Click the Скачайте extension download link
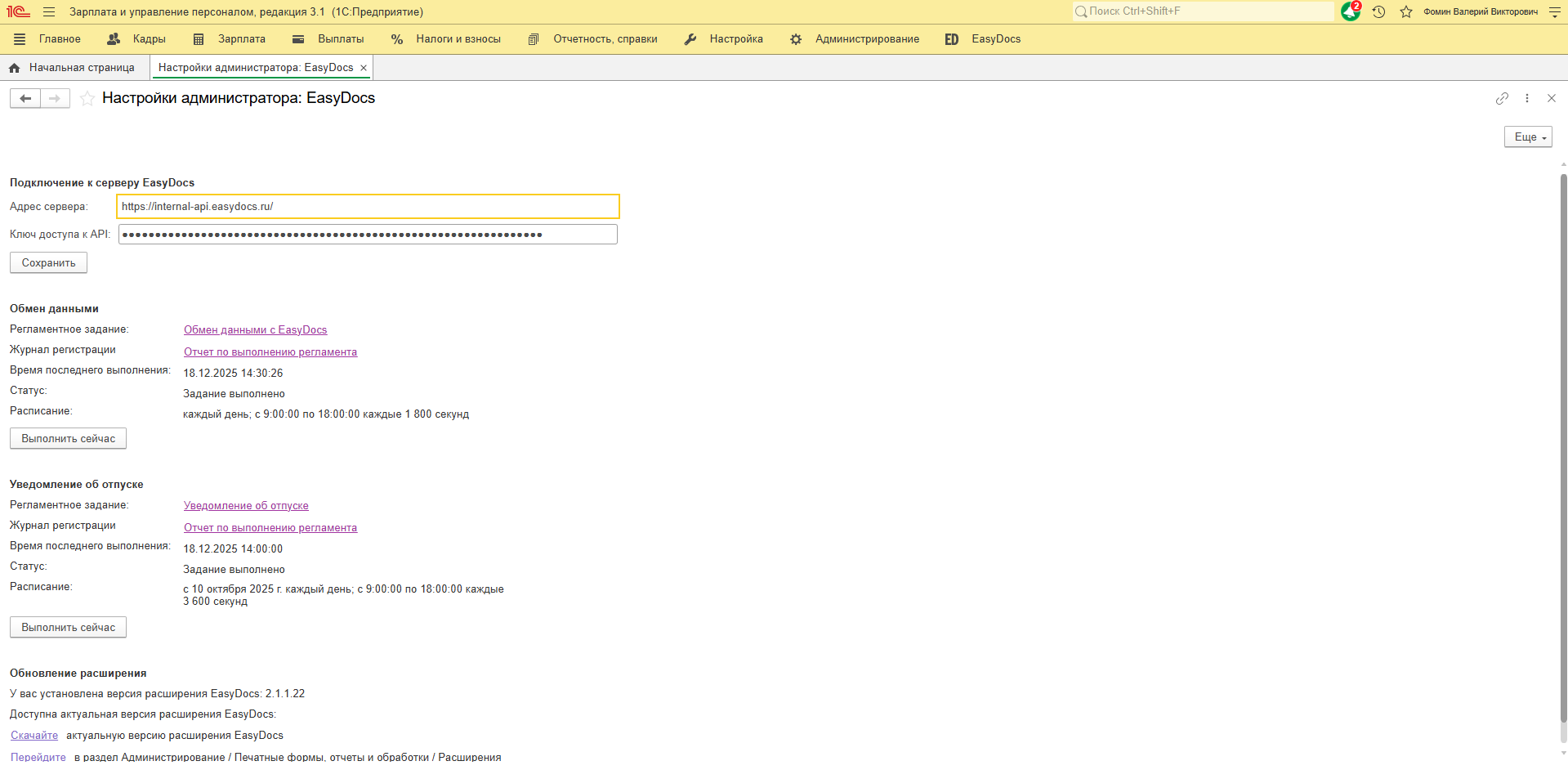This screenshot has width=1568, height=770. (x=34, y=736)
